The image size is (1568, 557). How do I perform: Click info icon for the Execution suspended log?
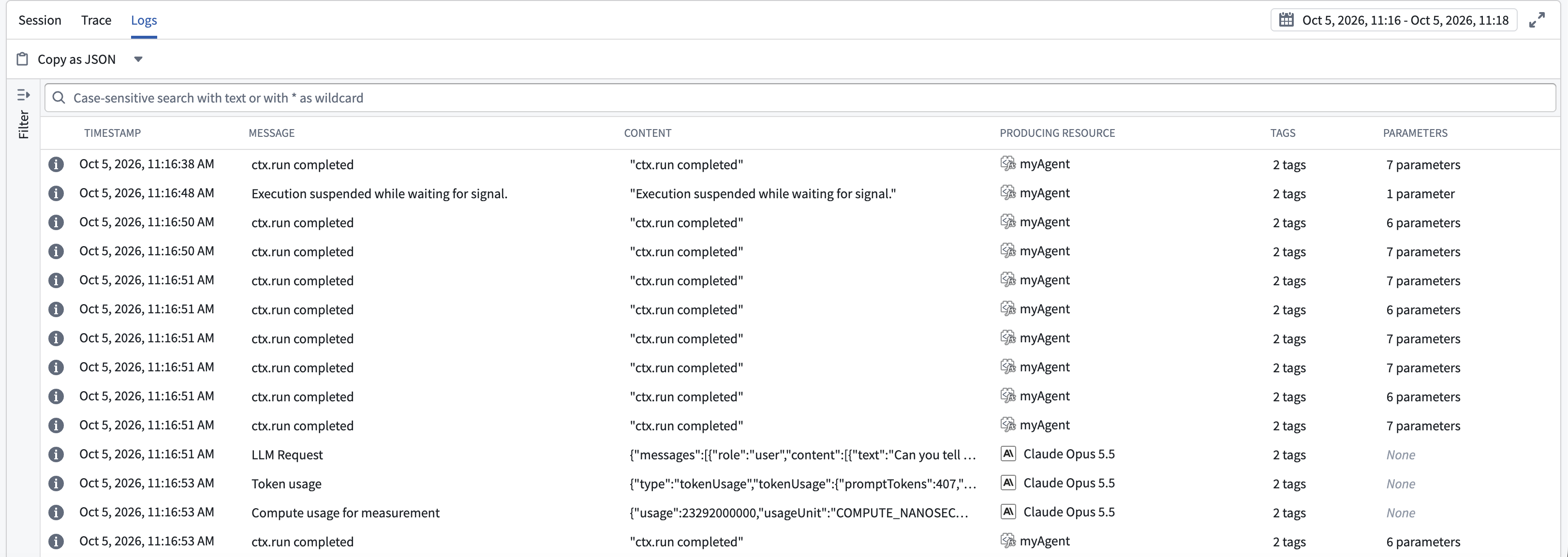[x=56, y=193]
